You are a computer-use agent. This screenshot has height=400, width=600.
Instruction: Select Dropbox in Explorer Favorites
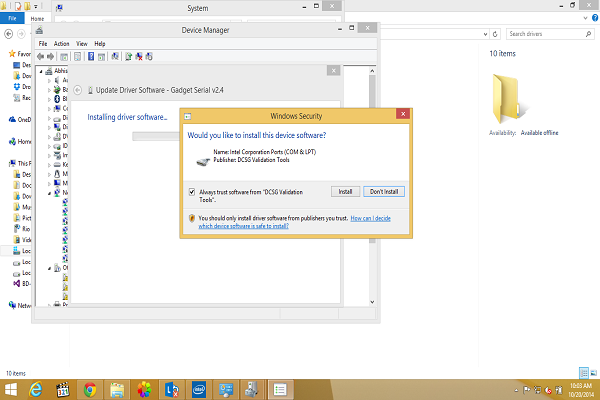[22, 87]
